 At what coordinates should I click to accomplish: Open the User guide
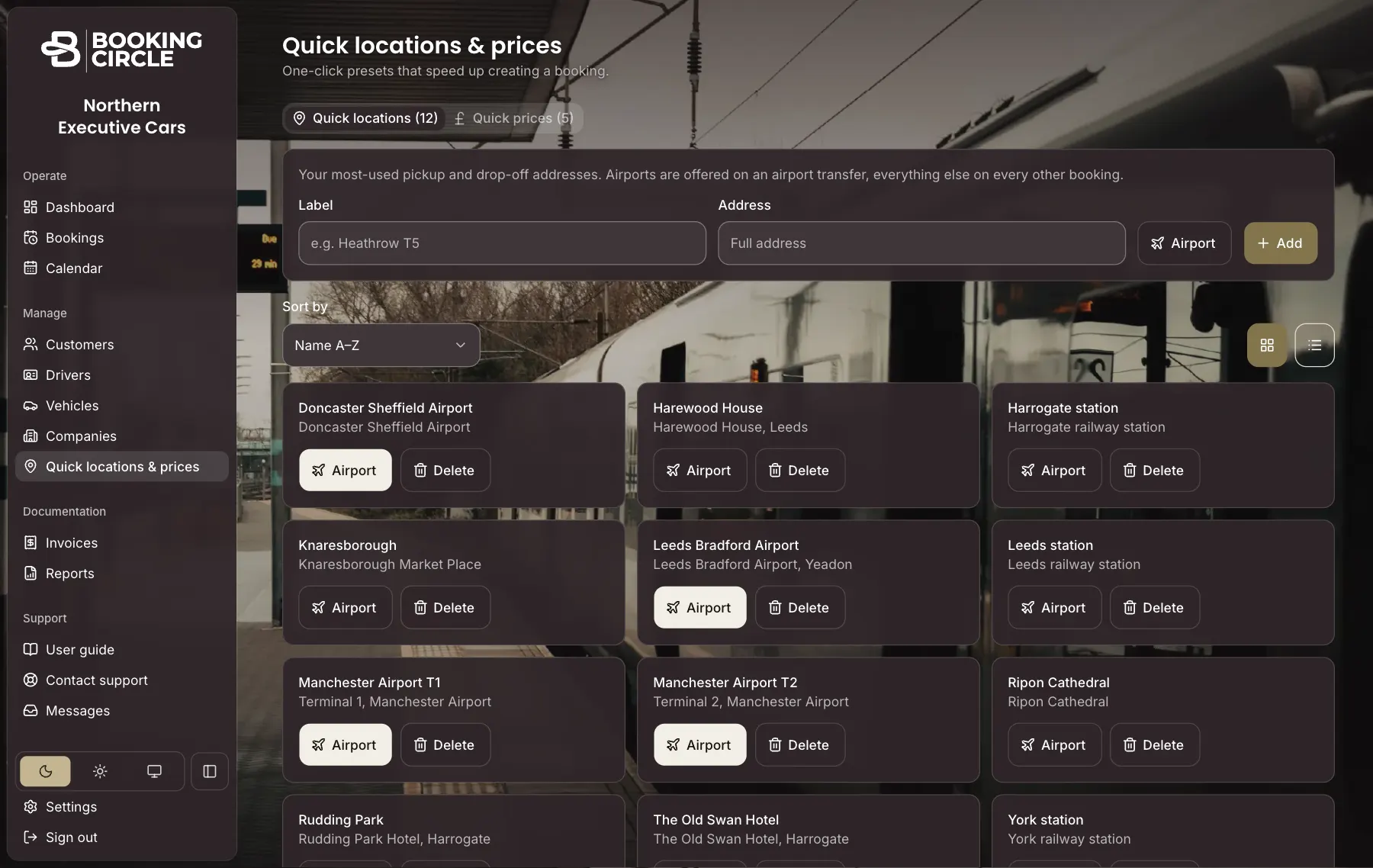(122, 649)
